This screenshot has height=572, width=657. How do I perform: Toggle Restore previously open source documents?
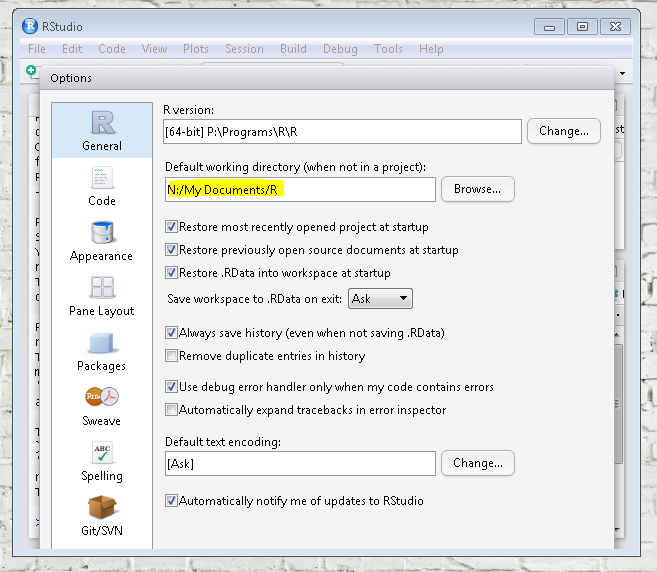171,250
